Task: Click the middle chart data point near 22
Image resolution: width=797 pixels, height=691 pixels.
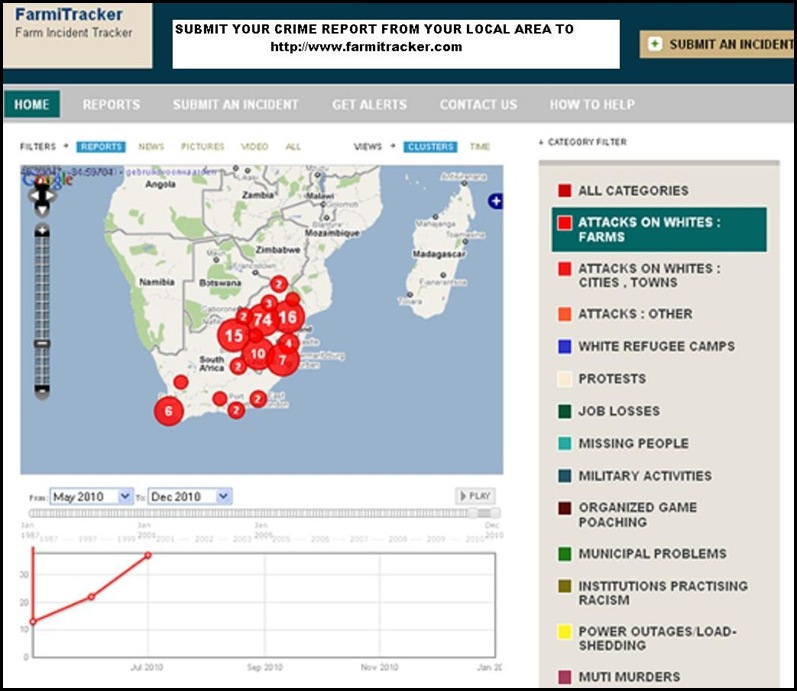Action: click(x=91, y=596)
